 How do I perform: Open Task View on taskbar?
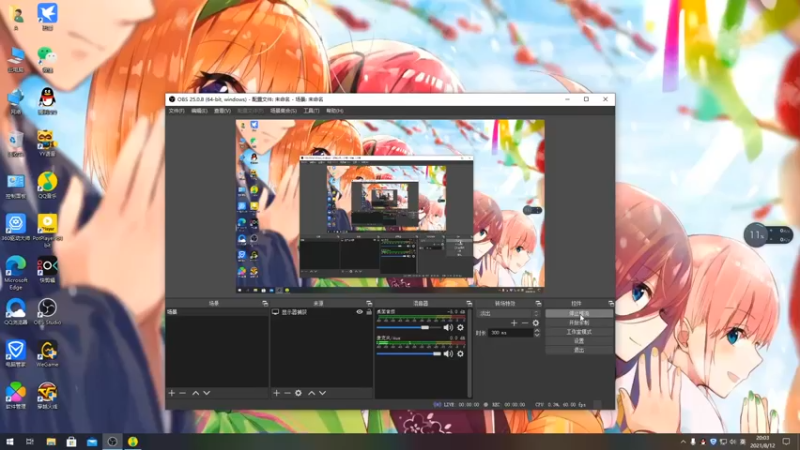coord(30,441)
